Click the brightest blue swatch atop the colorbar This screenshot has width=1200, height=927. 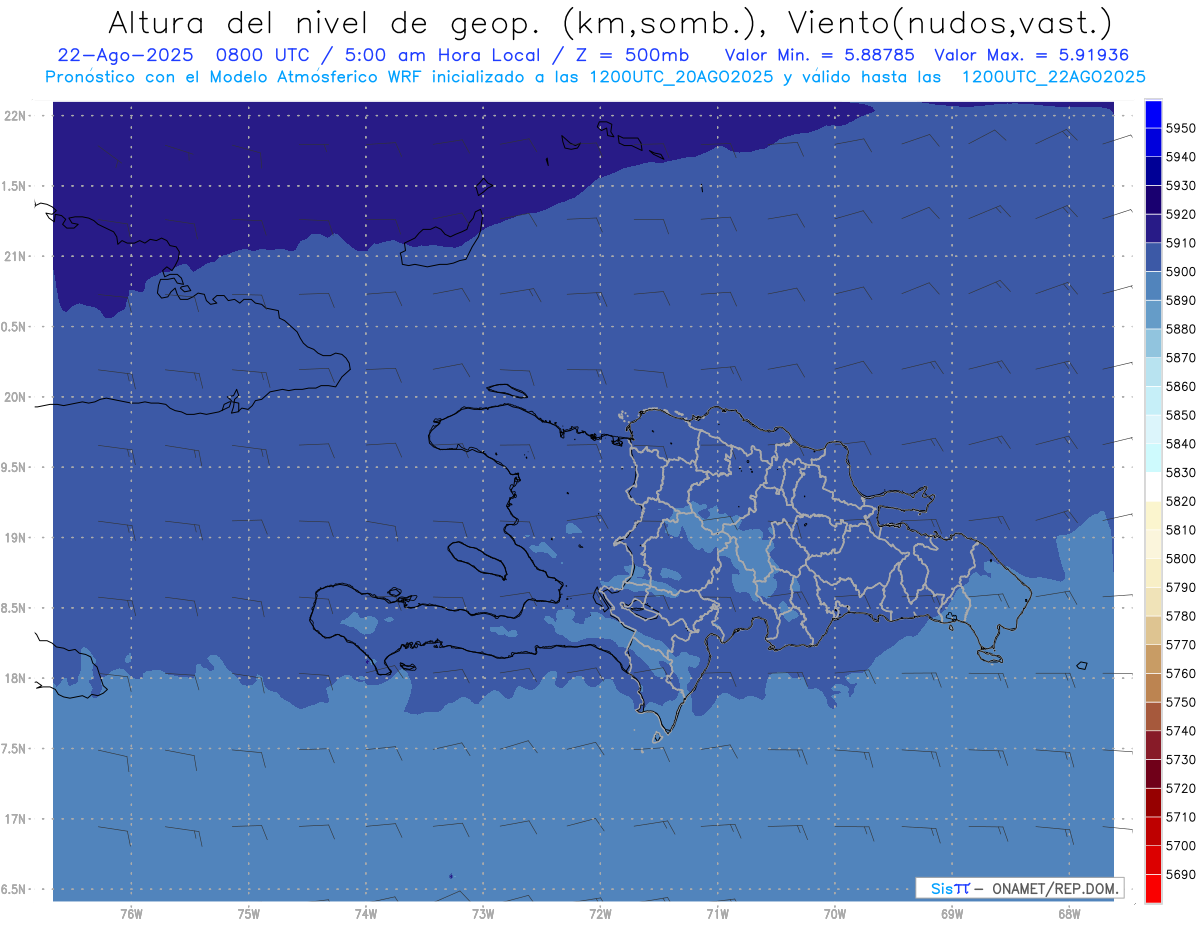1153,113
